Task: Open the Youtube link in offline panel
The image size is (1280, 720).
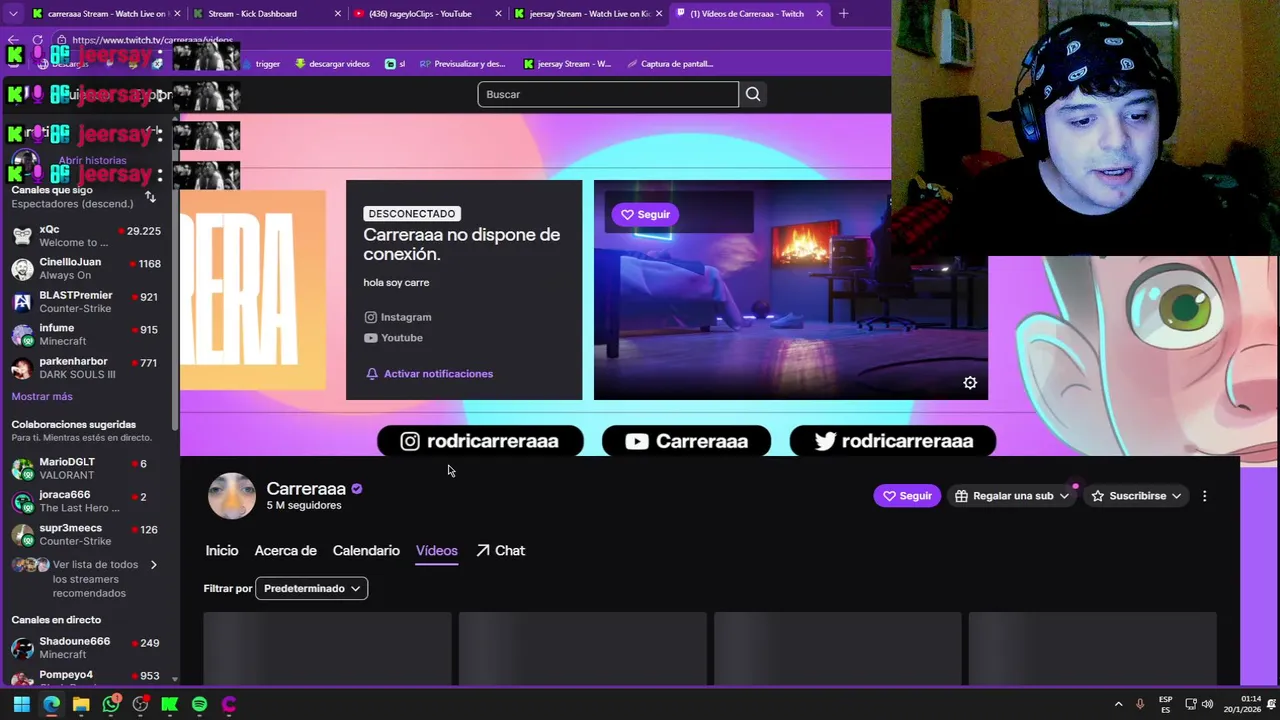Action: coord(393,338)
